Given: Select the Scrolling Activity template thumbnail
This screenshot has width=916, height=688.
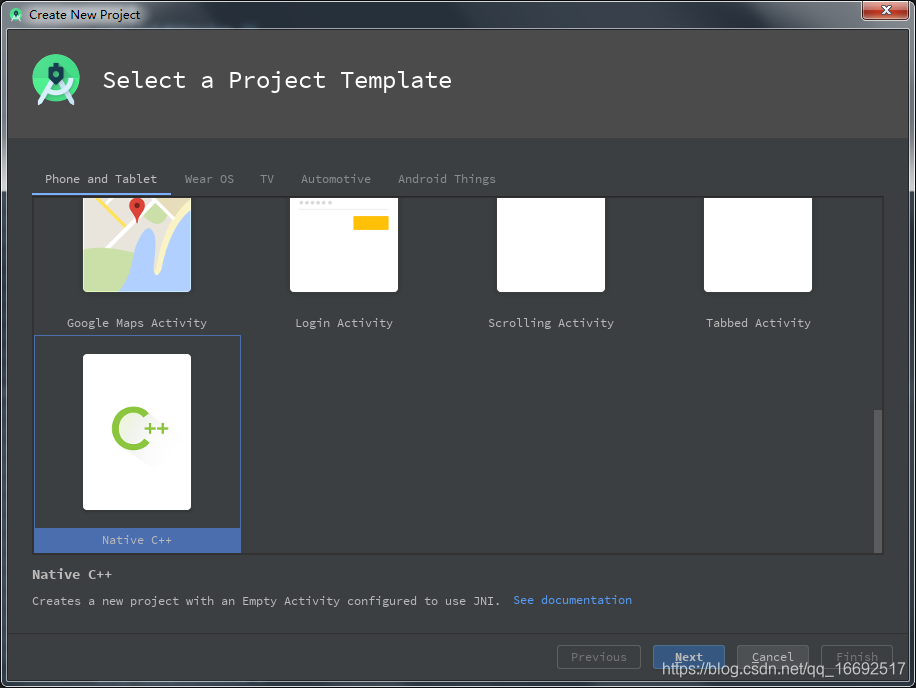Looking at the screenshot, I should [551, 244].
